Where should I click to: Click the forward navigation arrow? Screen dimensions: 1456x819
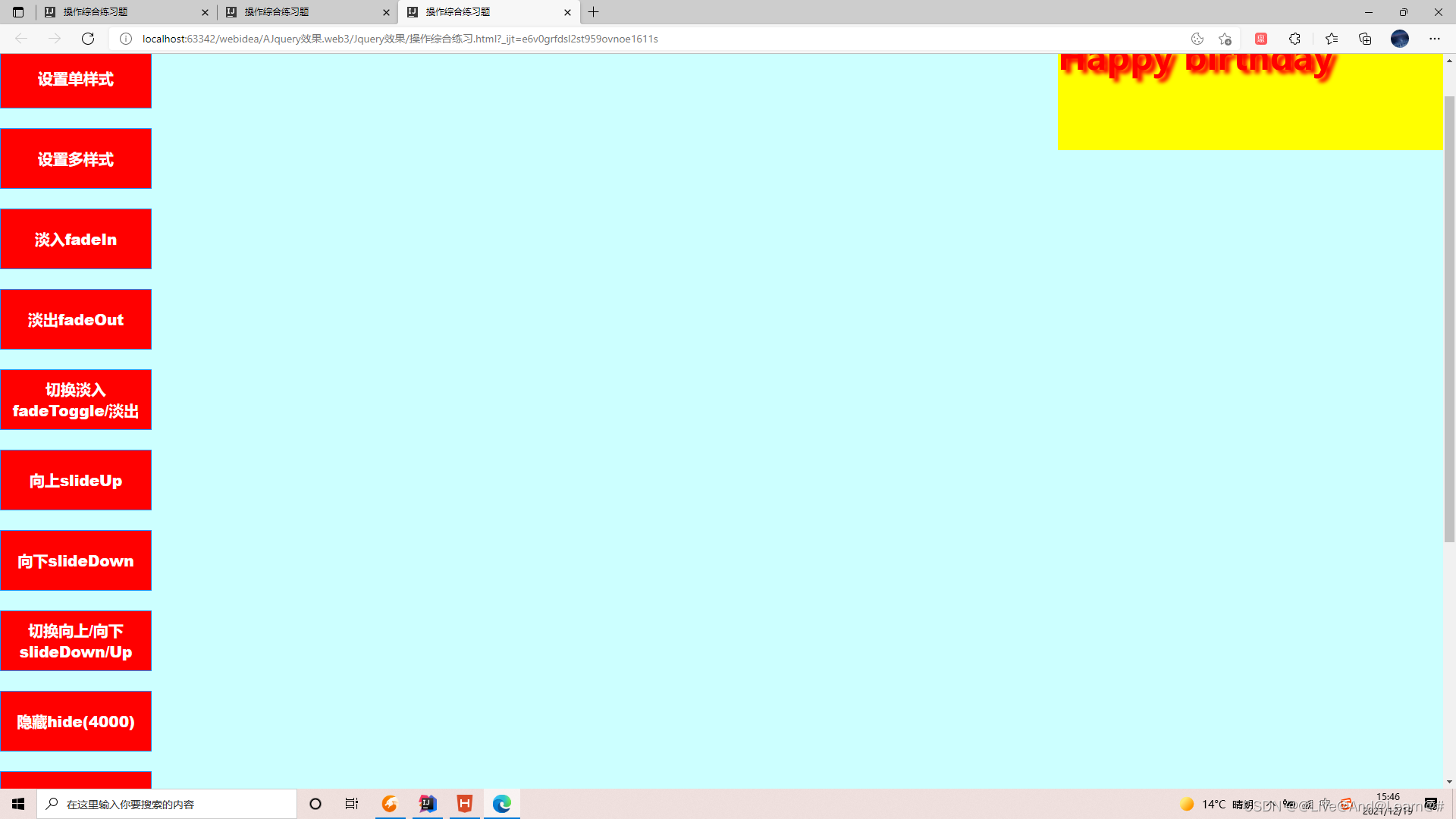coord(55,39)
